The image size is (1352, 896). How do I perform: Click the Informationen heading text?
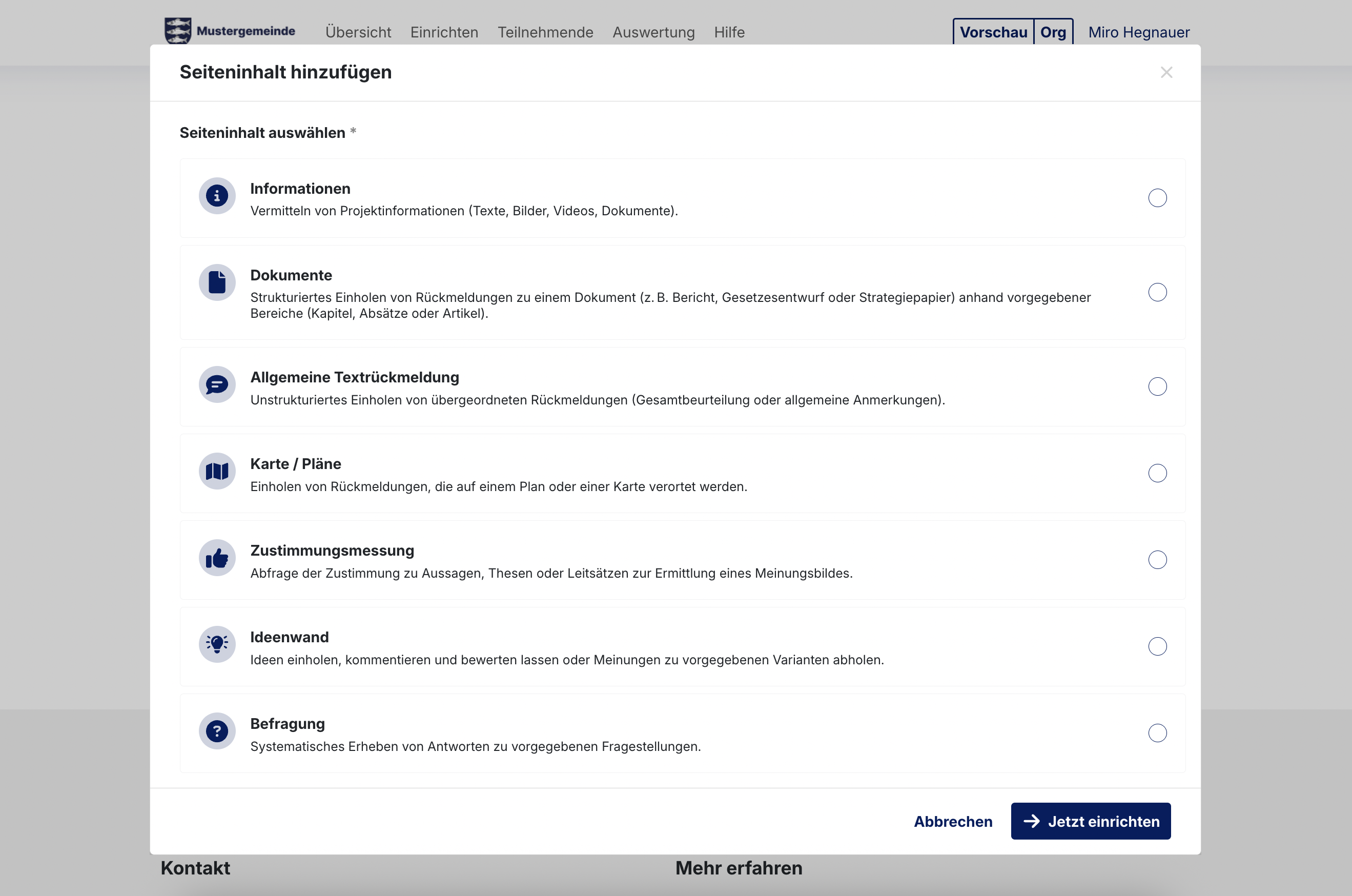300,189
